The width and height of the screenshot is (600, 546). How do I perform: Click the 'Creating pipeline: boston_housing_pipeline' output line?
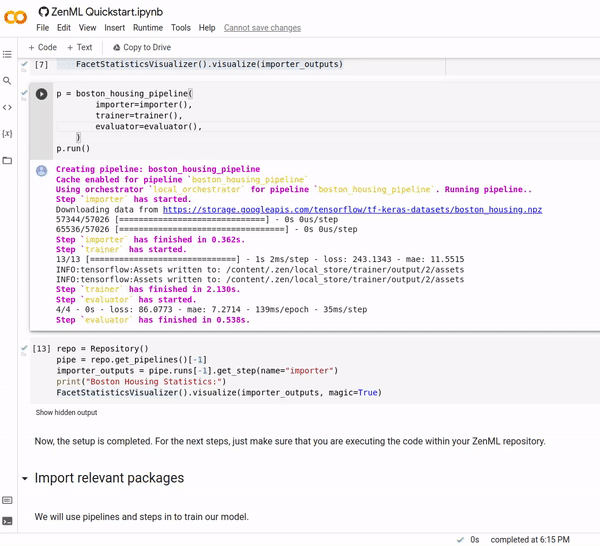(x=158, y=169)
